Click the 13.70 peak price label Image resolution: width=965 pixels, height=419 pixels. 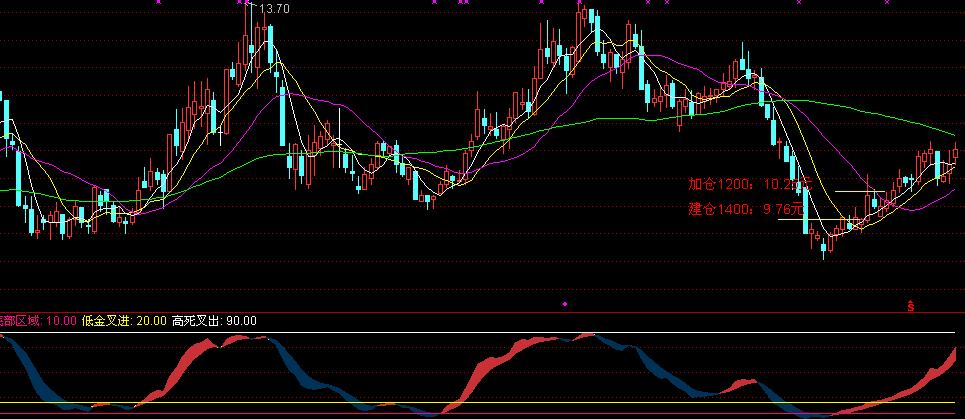[x=273, y=9]
